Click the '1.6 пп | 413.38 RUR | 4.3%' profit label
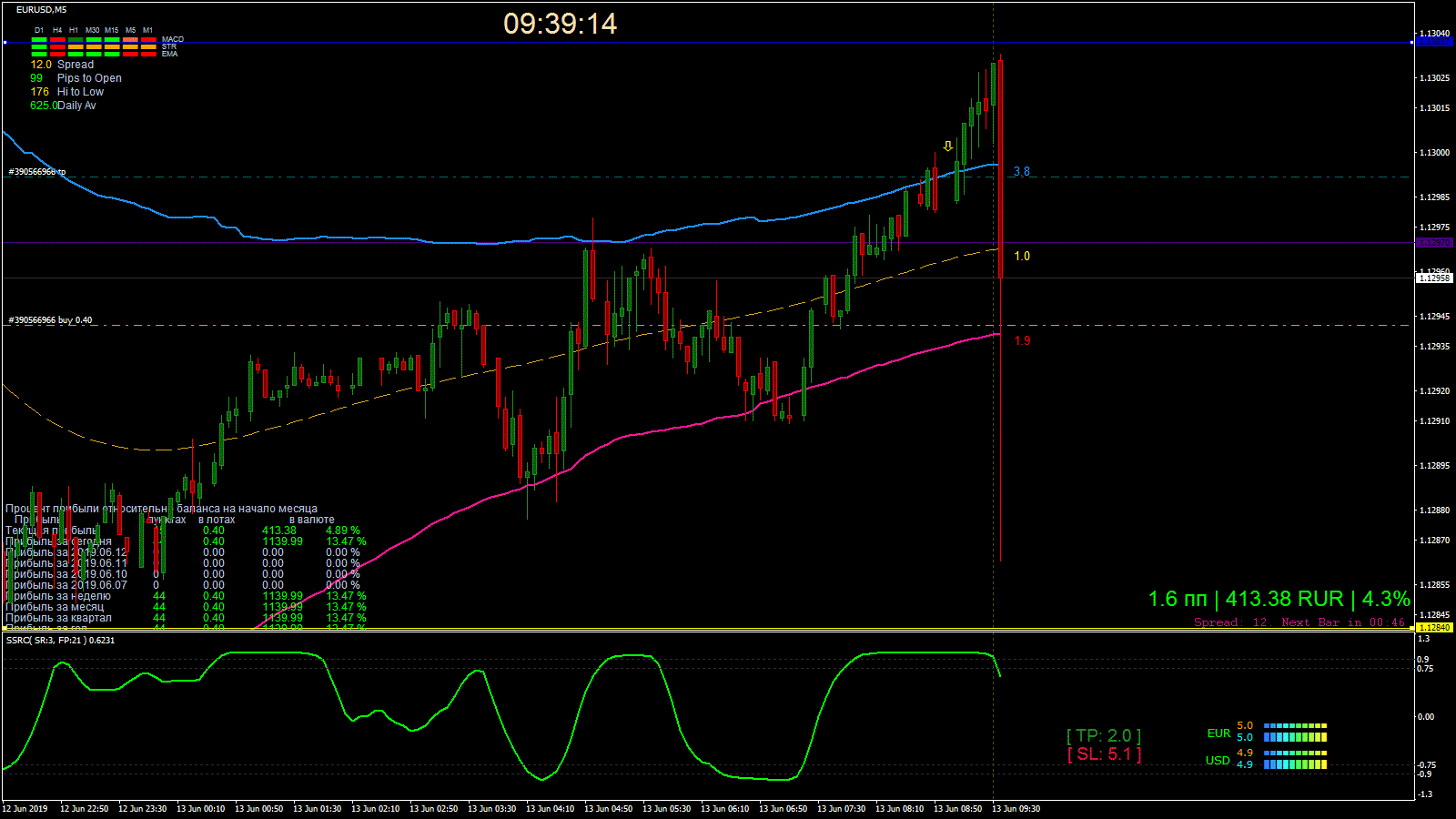The image size is (1456, 819). tap(1279, 599)
